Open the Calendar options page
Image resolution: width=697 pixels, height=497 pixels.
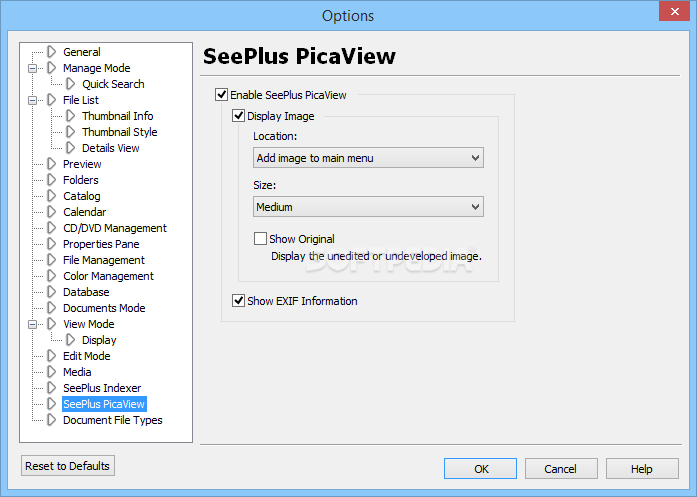click(x=84, y=212)
